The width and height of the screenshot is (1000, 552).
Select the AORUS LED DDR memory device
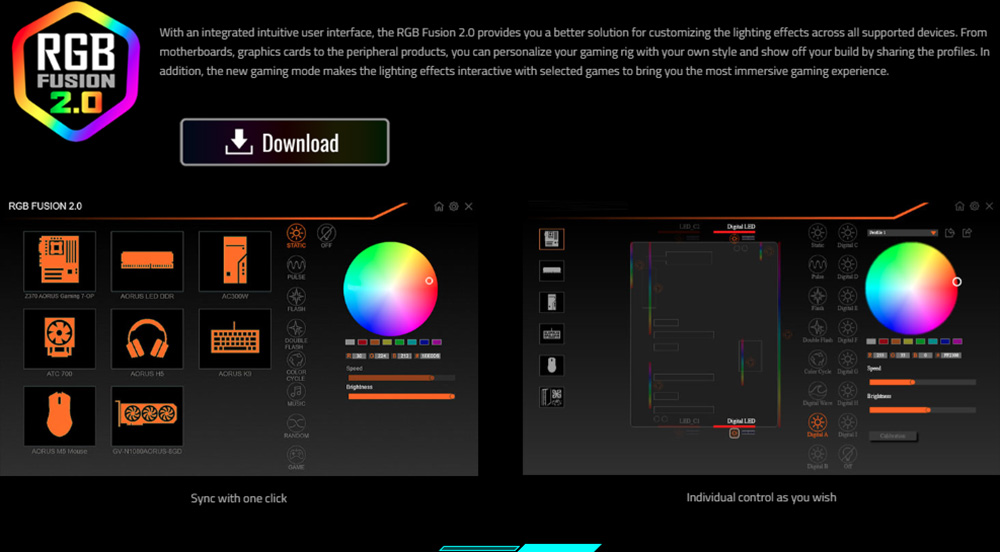146,261
